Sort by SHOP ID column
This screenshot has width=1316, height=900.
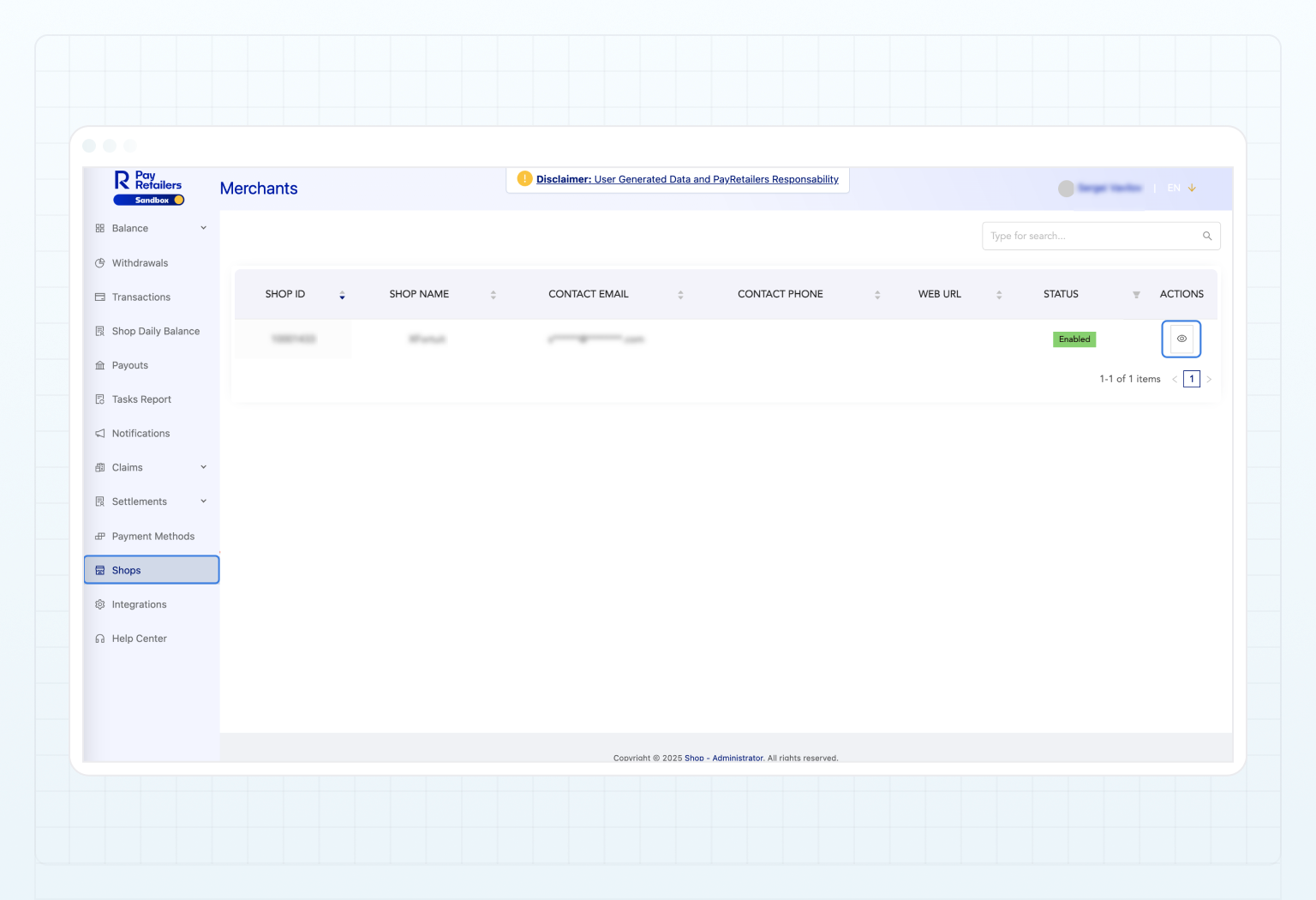pos(342,295)
